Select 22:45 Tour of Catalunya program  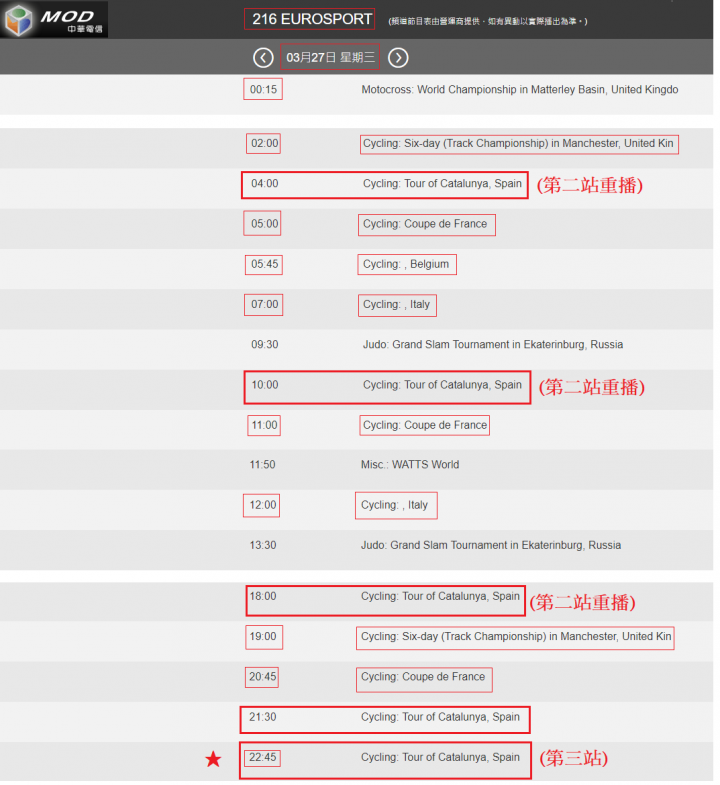click(356, 761)
